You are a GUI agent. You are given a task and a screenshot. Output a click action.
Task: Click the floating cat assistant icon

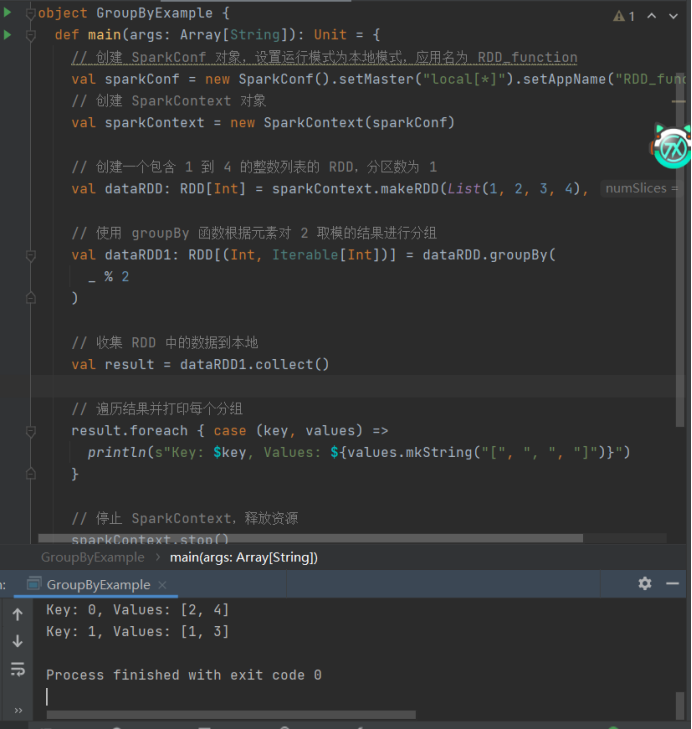click(x=671, y=146)
